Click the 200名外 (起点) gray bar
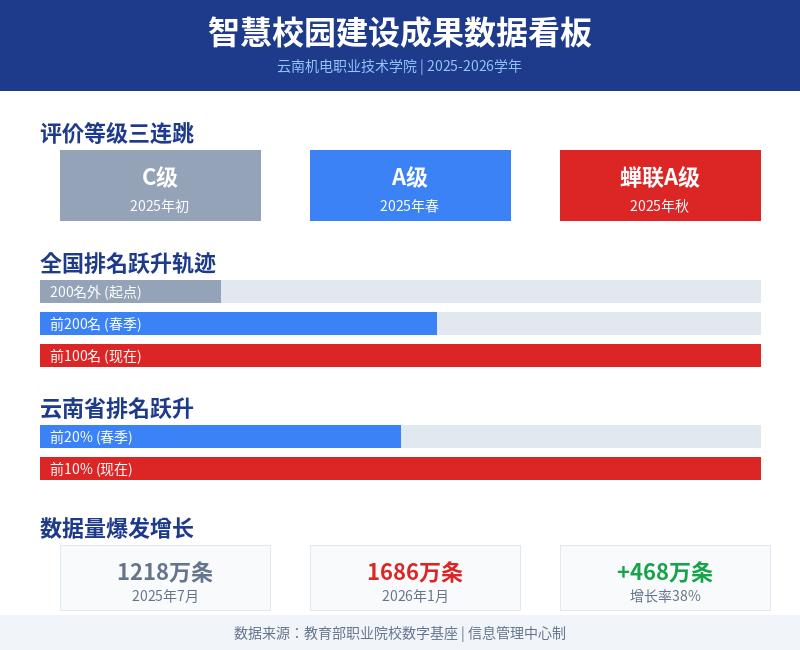This screenshot has height=650, width=800. point(131,291)
